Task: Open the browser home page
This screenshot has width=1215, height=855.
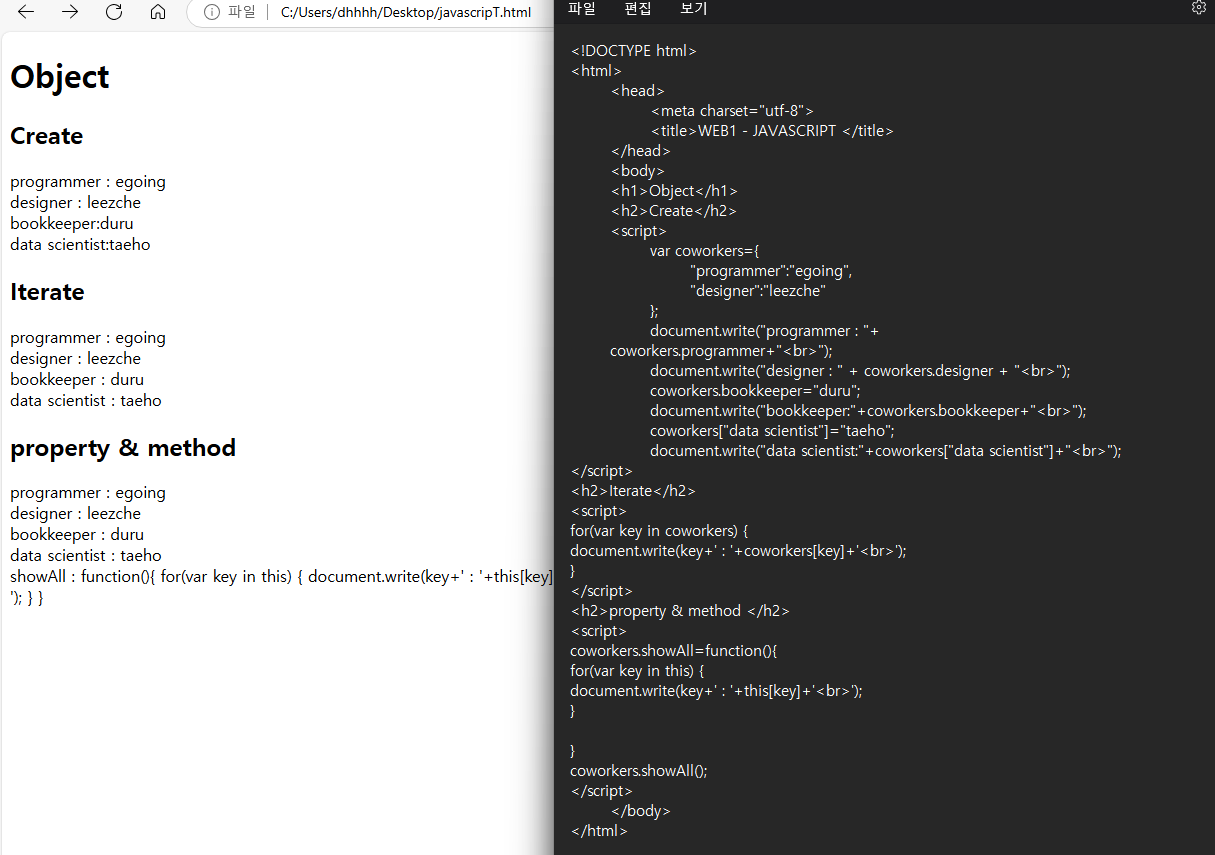Action: pos(158,12)
